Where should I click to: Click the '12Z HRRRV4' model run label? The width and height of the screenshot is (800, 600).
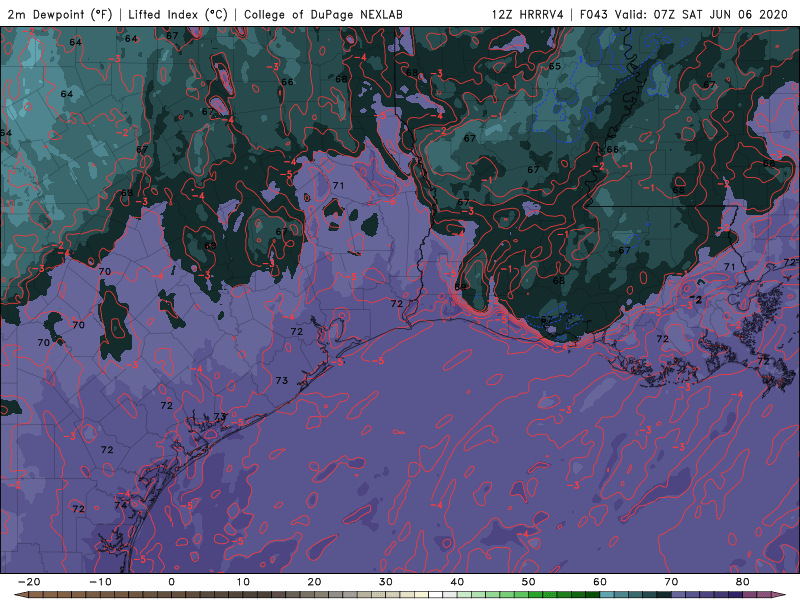pos(528,14)
